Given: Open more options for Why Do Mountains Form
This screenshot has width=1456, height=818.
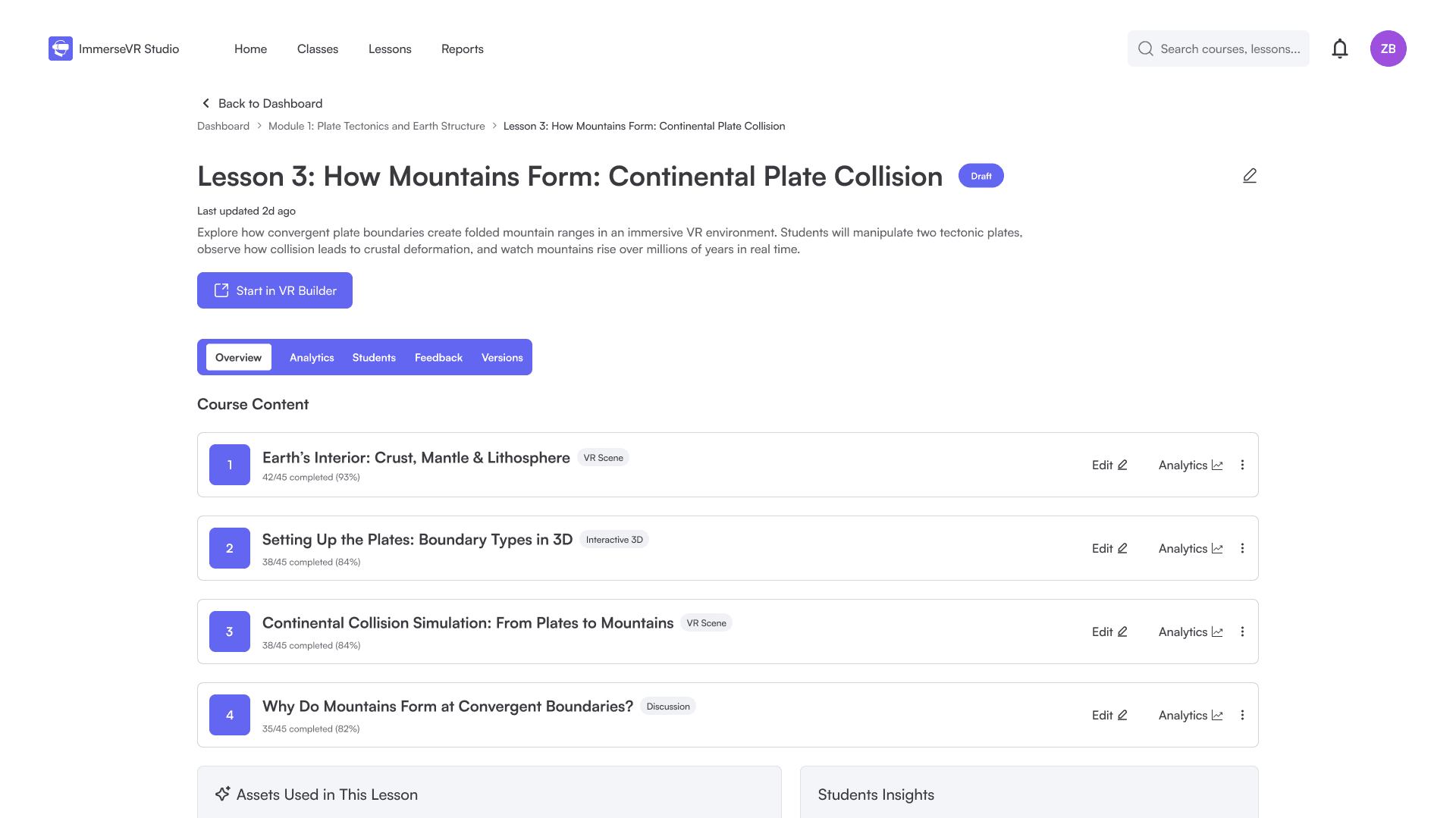Looking at the screenshot, I should 1242,715.
